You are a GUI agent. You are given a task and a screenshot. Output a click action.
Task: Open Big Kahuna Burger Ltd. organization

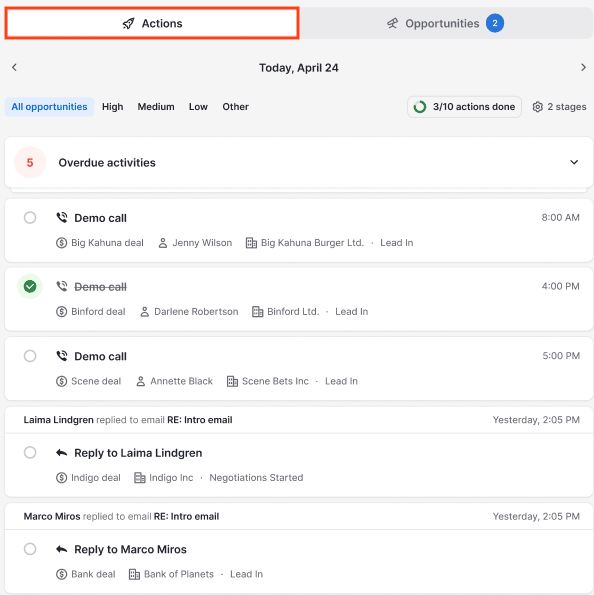point(305,243)
